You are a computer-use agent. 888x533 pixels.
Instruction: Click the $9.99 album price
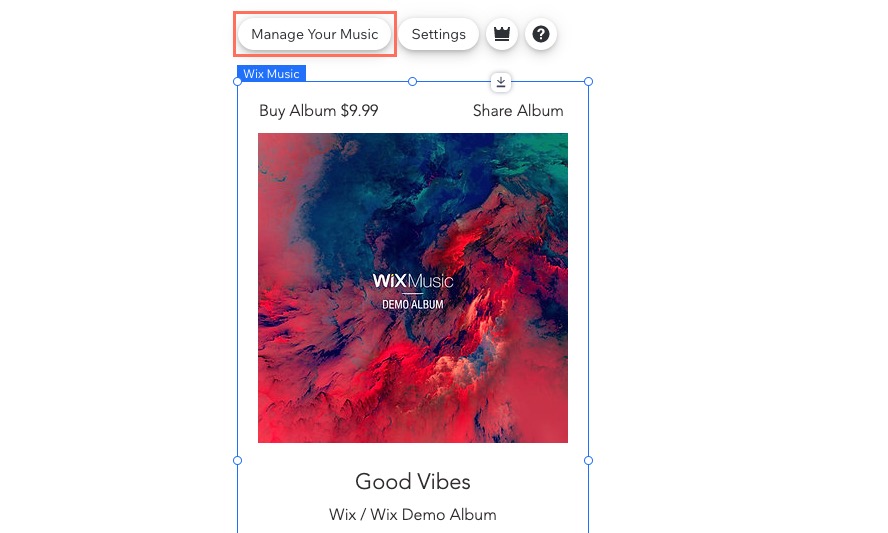(360, 110)
